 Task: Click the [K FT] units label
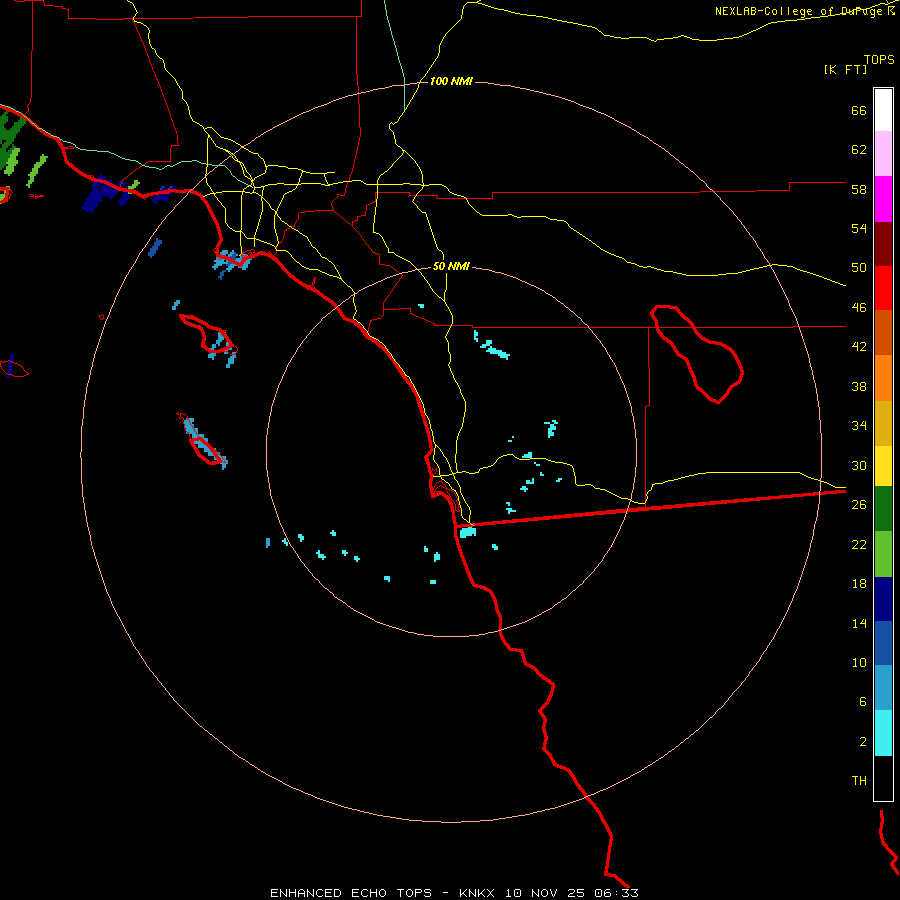(845, 69)
